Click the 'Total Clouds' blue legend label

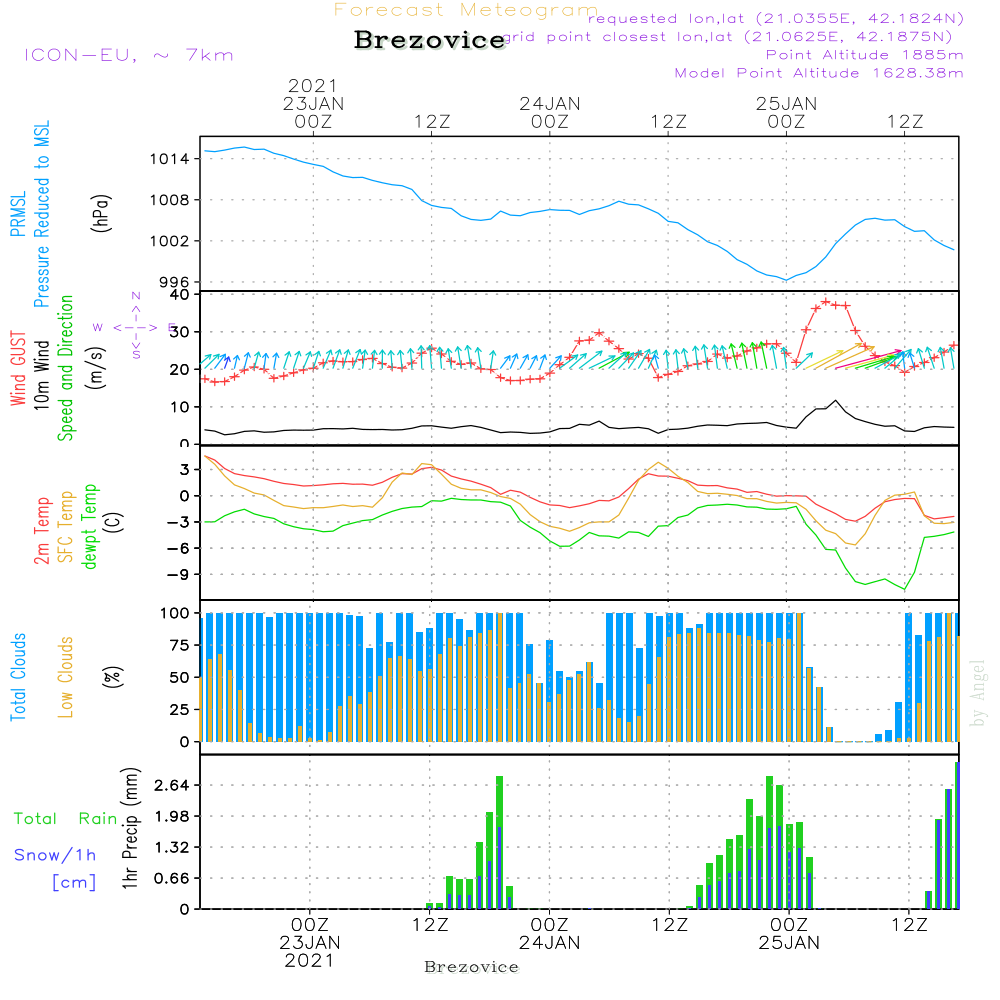point(18,677)
